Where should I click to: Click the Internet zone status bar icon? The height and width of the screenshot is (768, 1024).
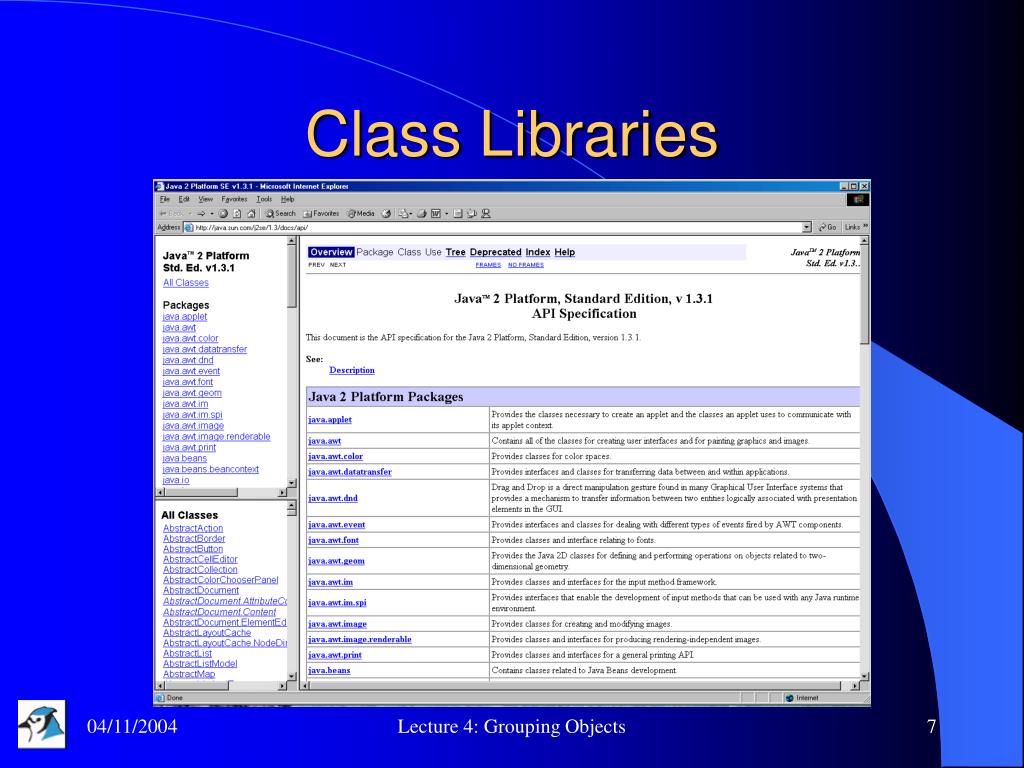click(789, 698)
